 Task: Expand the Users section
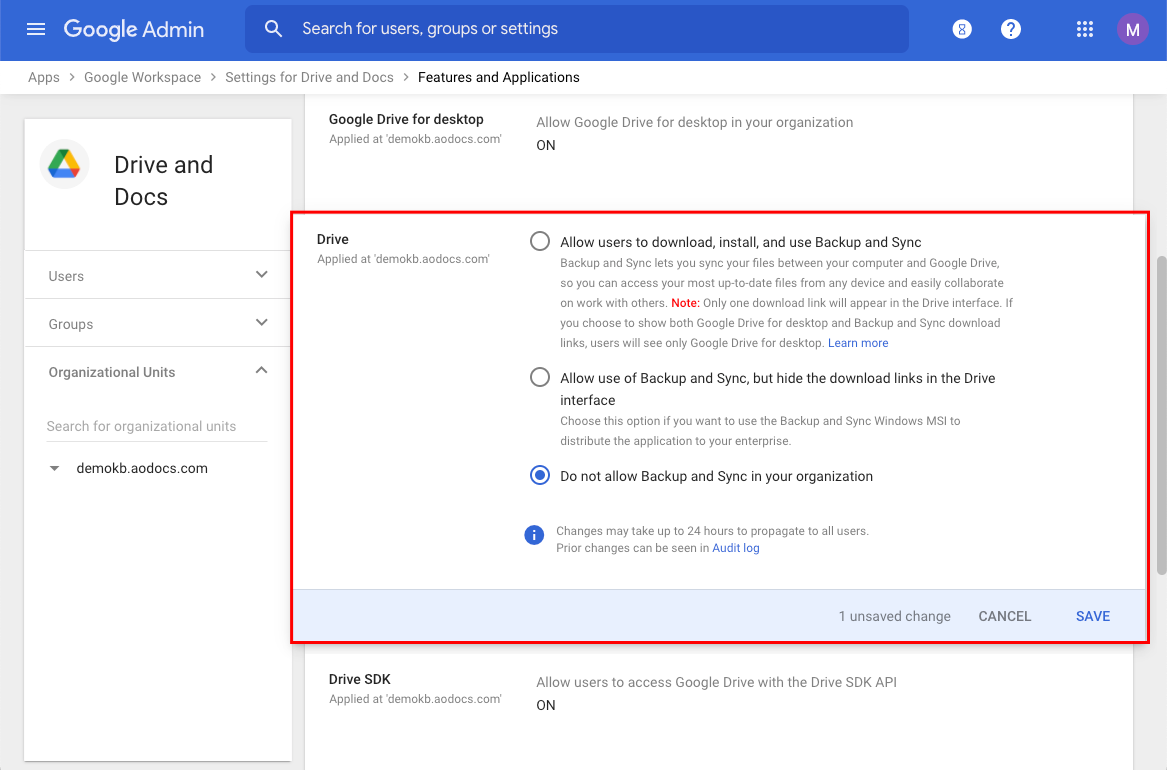(x=157, y=275)
